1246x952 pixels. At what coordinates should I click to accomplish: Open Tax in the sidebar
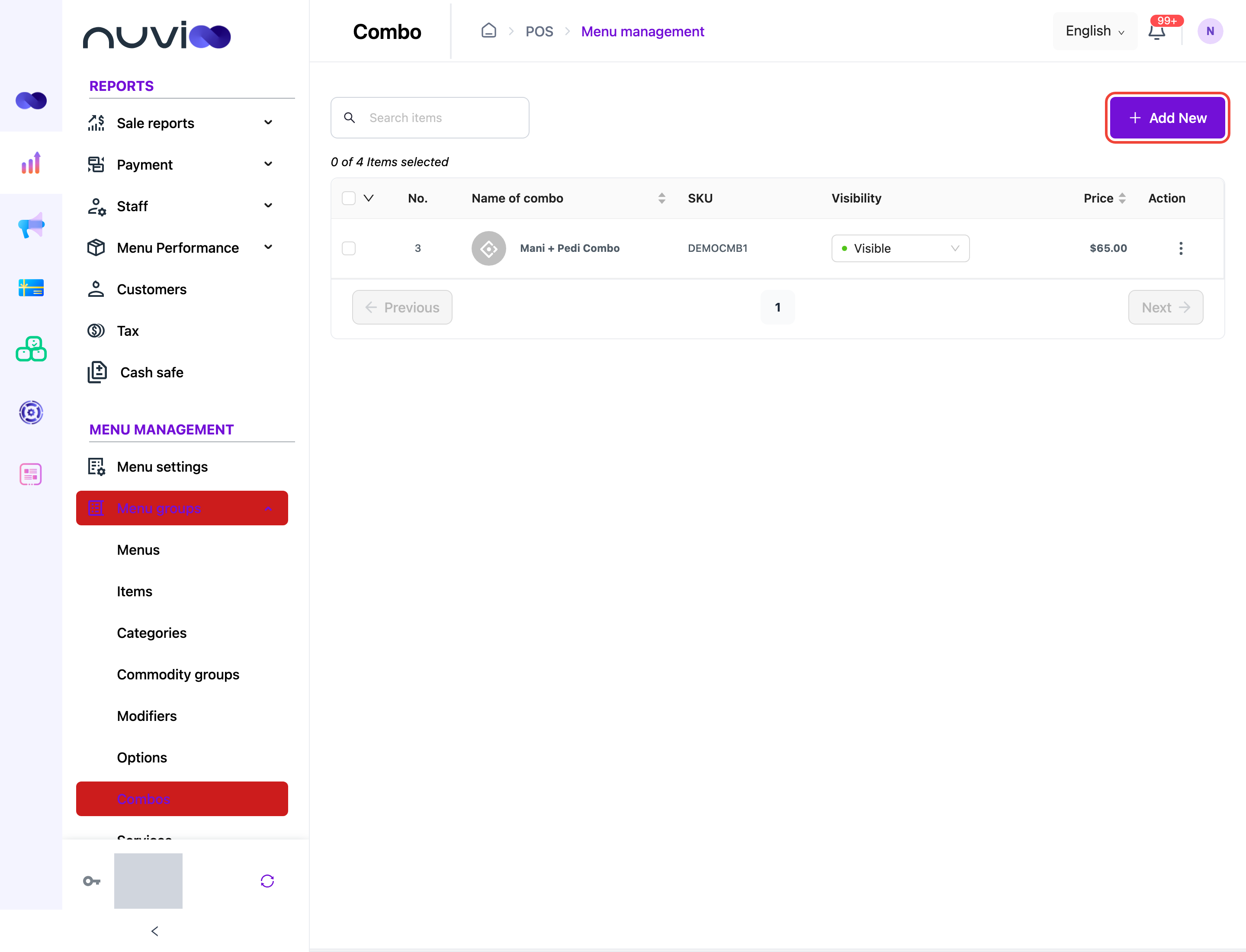pyautogui.click(x=182, y=331)
